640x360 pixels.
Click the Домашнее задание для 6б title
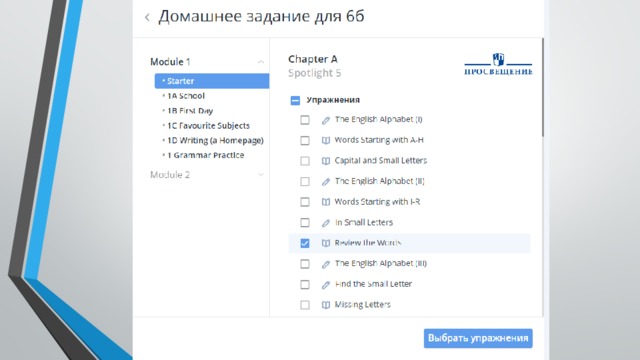pos(261,16)
